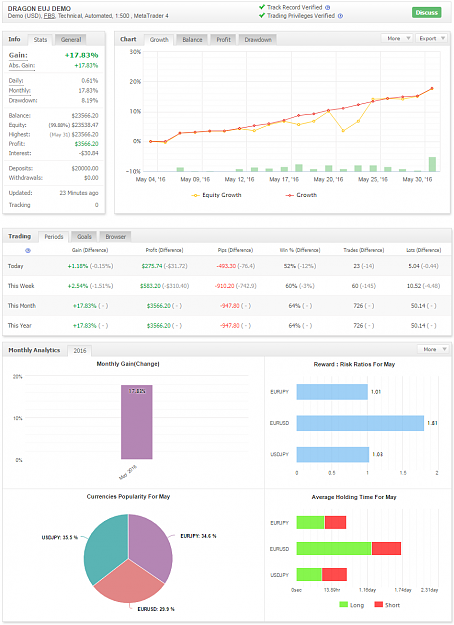Expand the chart Export dropdown
Viewport: 454px width, 625px height.
point(432,38)
